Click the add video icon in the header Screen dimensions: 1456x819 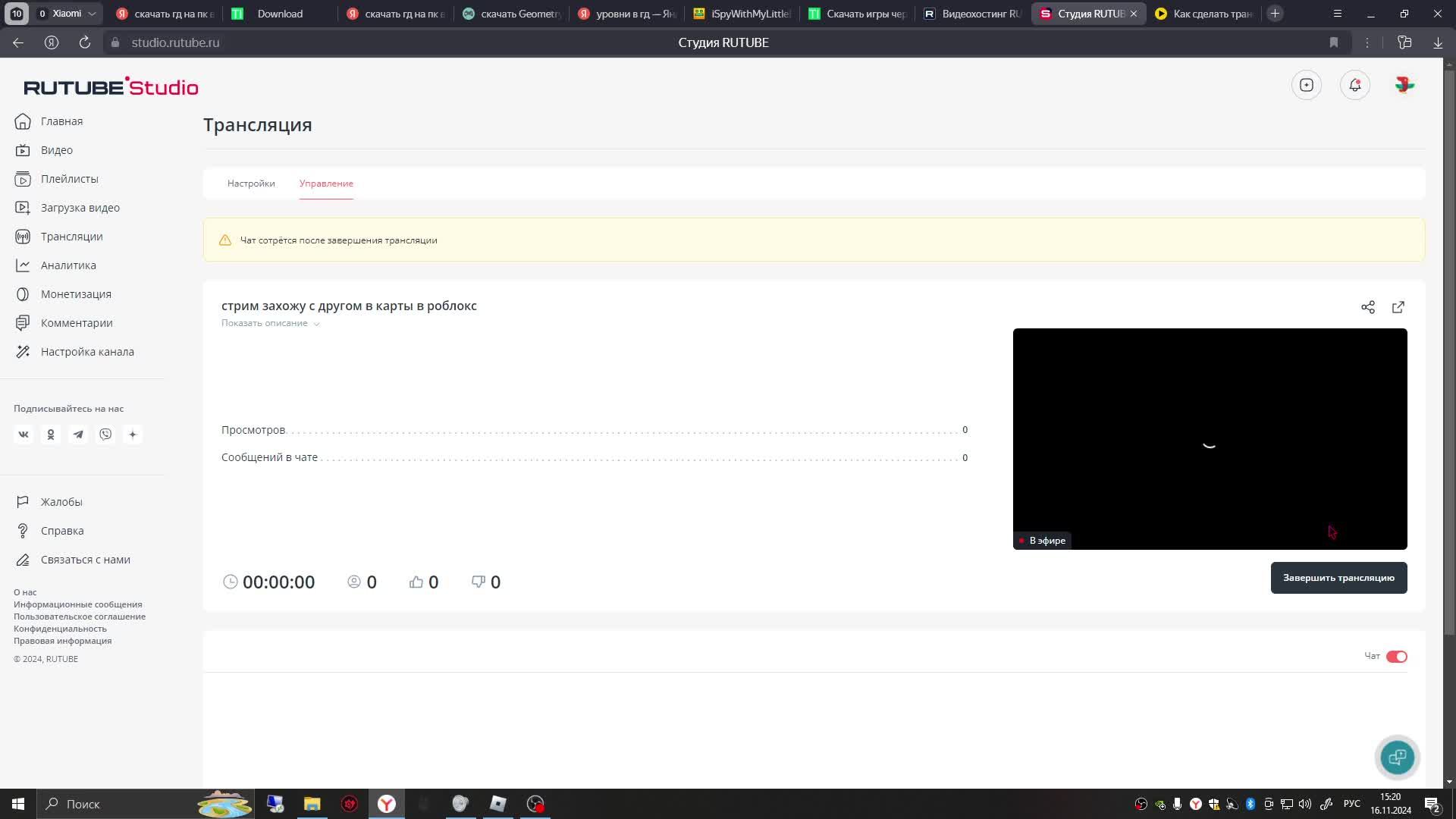pyautogui.click(x=1306, y=85)
